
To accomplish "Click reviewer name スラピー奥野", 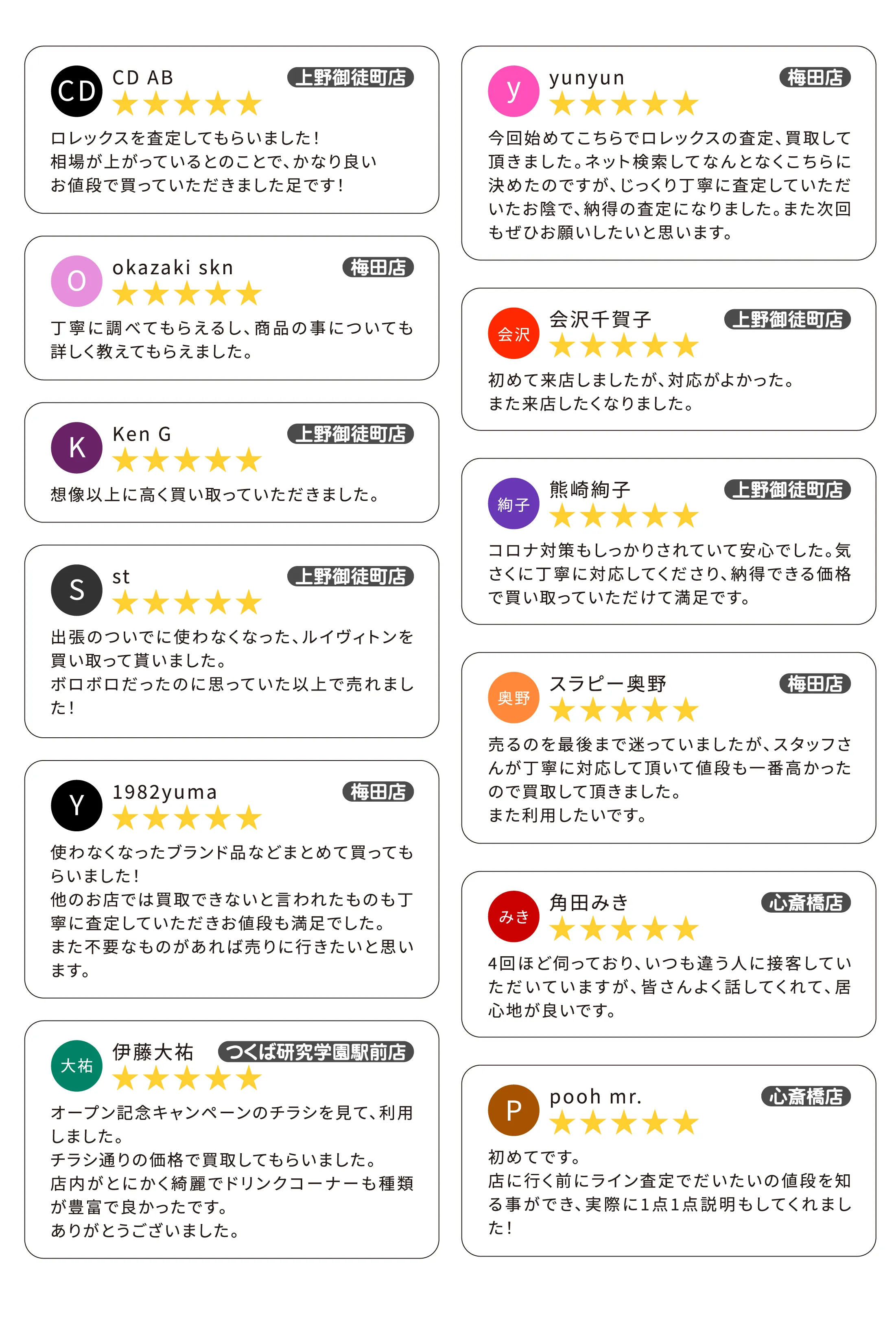I will [x=608, y=684].
